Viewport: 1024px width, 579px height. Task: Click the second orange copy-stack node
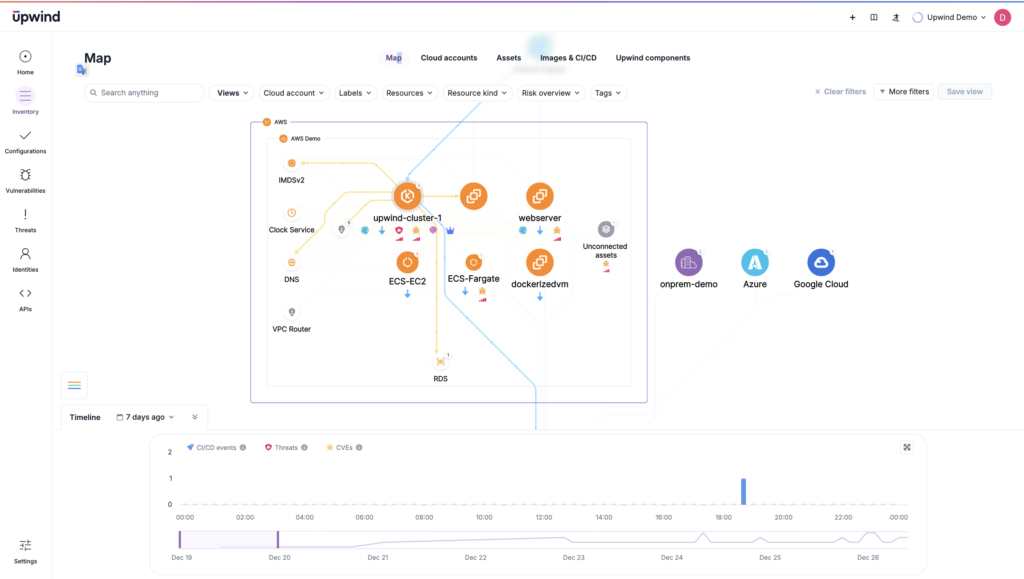click(473, 196)
